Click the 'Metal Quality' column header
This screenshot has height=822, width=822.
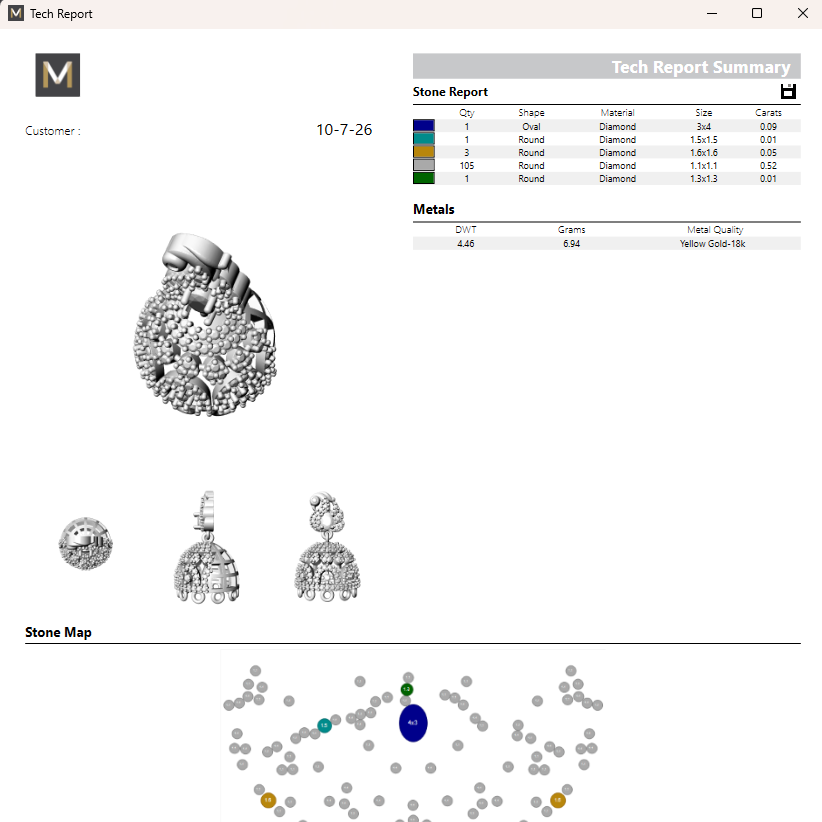click(715, 230)
